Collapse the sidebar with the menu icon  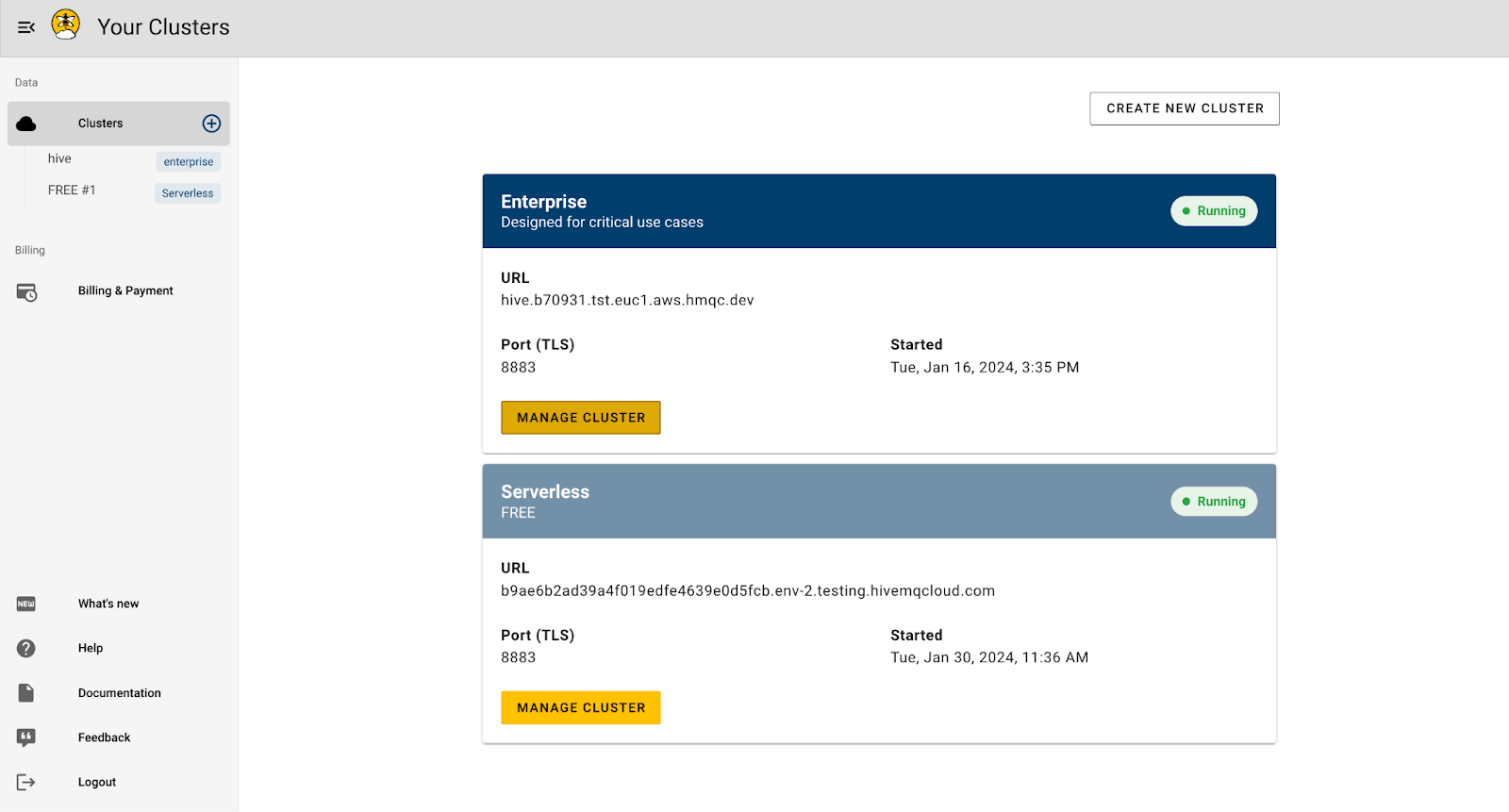click(26, 27)
